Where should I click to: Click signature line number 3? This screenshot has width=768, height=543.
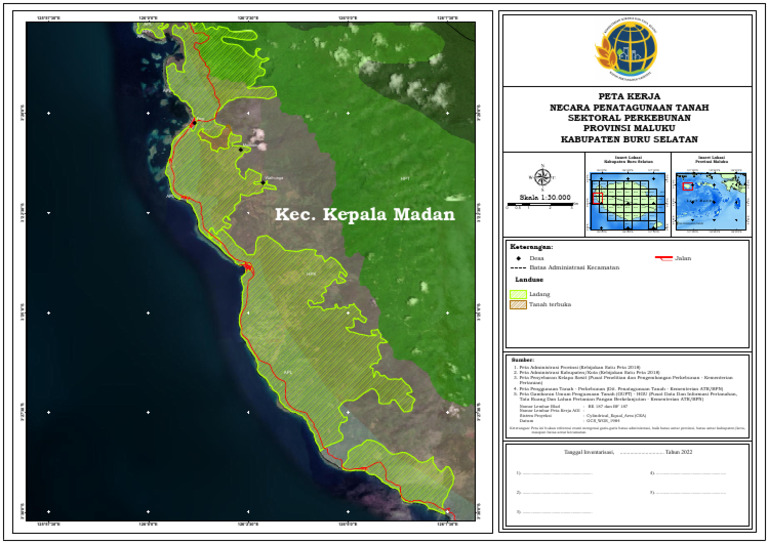[554, 512]
